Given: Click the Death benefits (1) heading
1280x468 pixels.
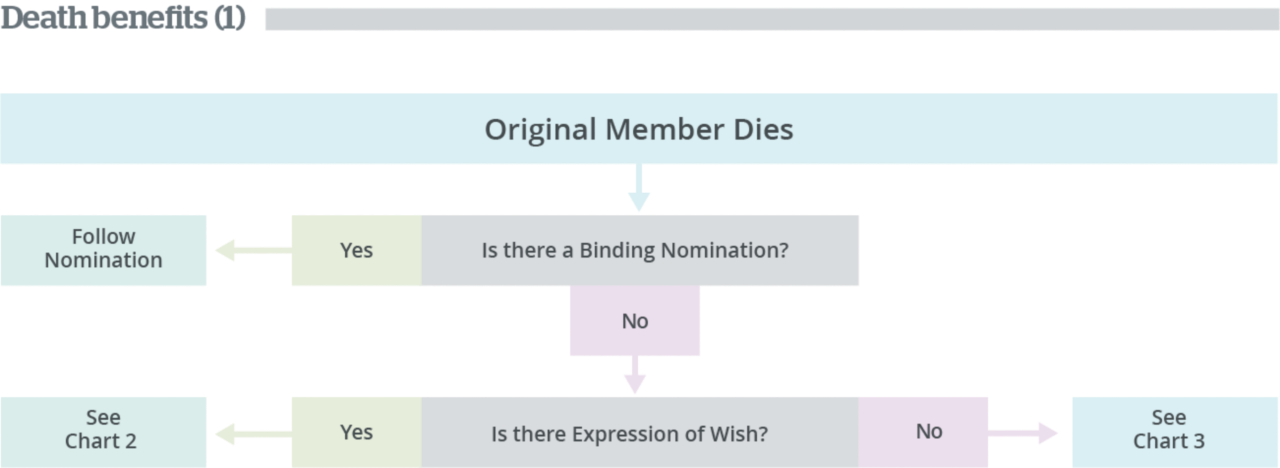Looking at the screenshot, I should click(x=123, y=18).
